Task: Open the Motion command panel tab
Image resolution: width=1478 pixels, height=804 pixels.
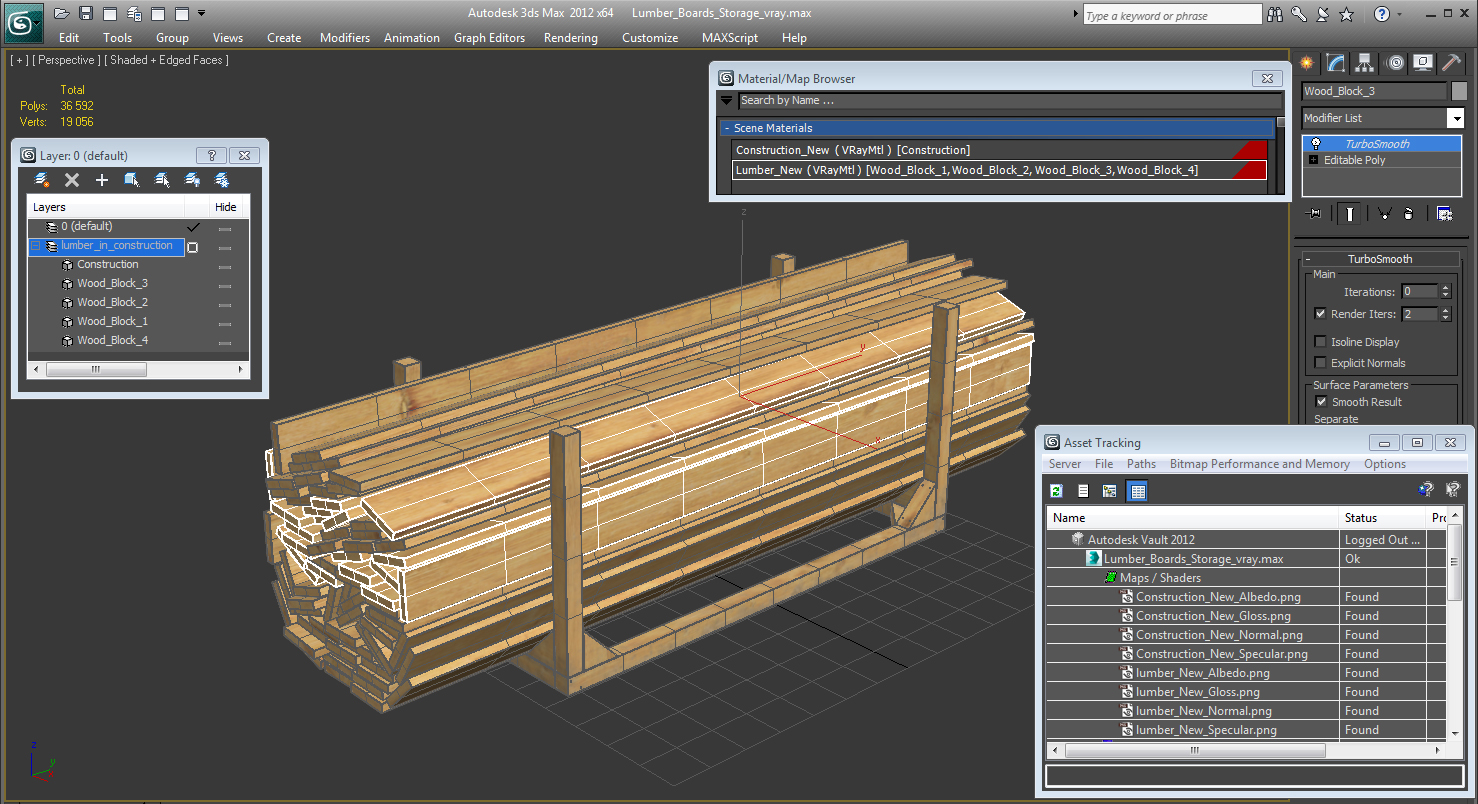Action: (1395, 63)
